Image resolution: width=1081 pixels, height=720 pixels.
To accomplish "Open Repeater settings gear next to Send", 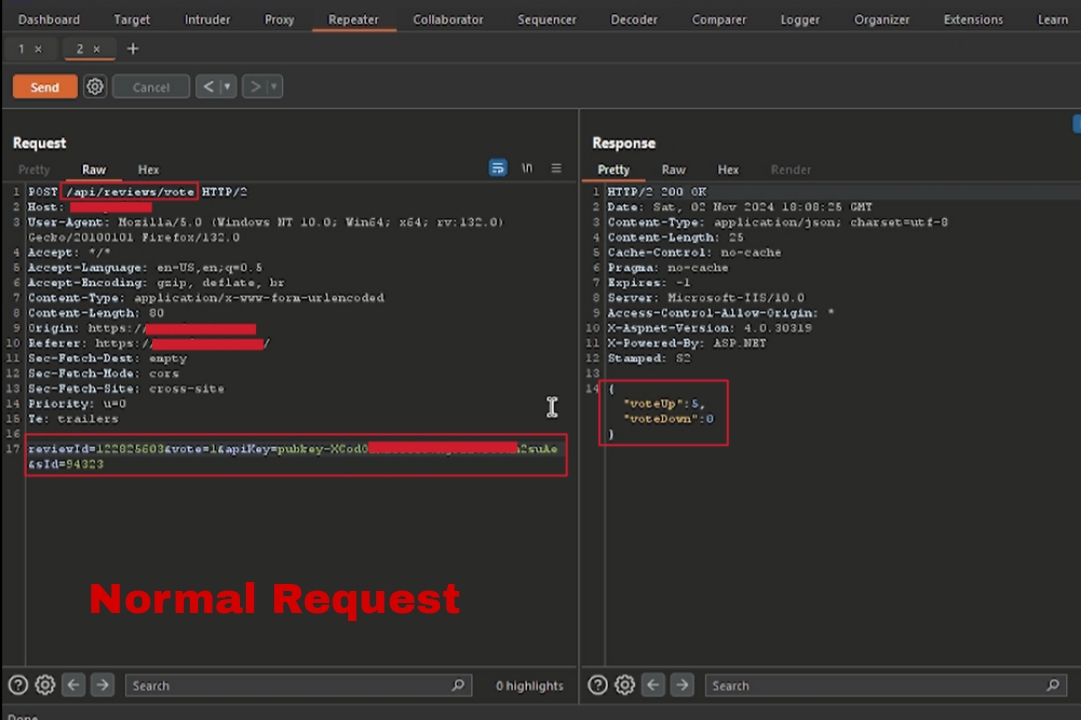I will pyautogui.click(x=95, y=87).
